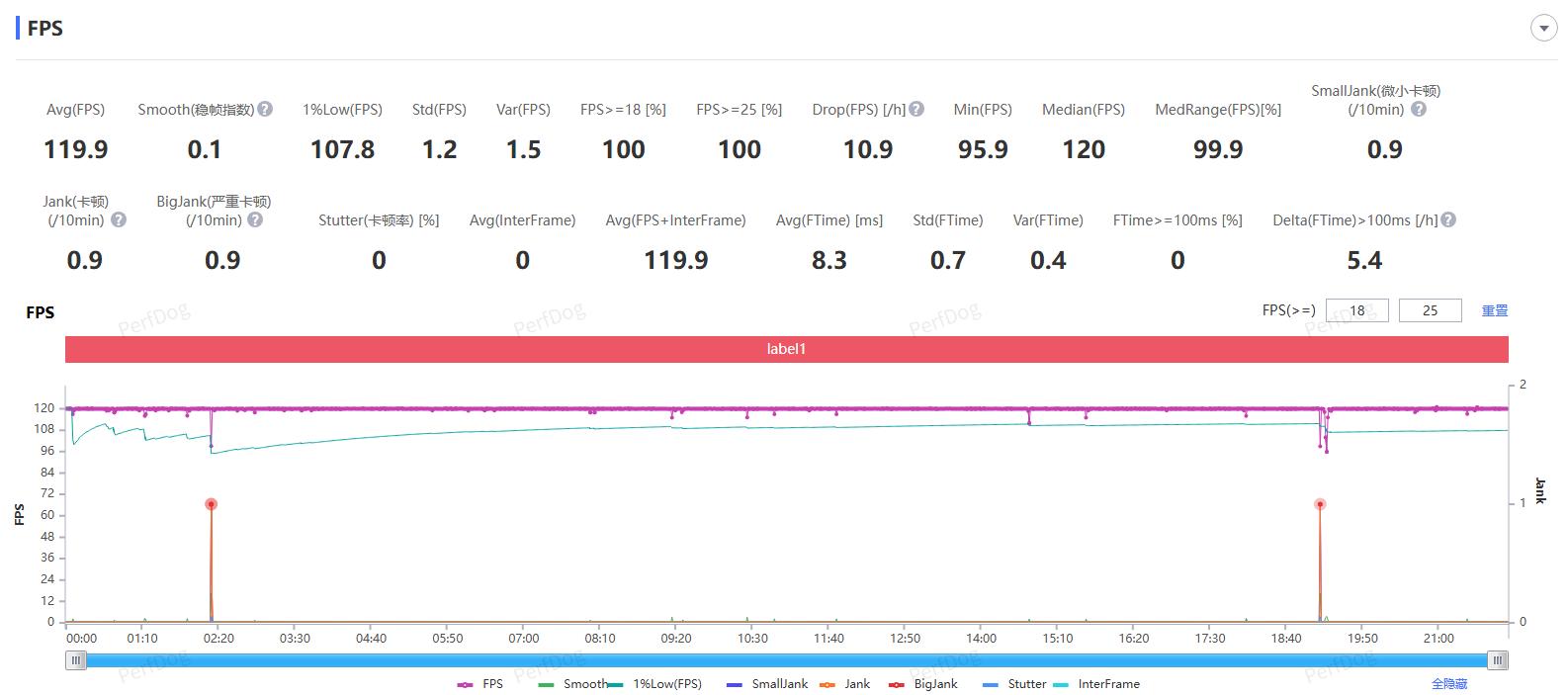Click left handle of timeline range slider
The image size is (1568, 695).
tap(76, 660)
